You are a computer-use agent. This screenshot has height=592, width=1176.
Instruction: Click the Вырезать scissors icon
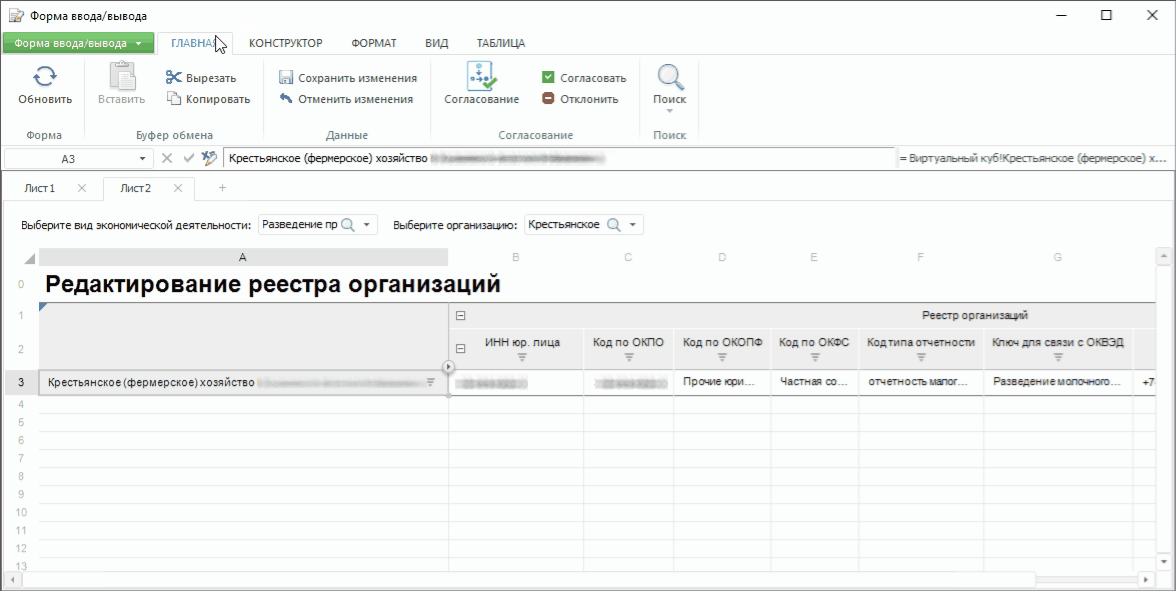click(174, 78)
